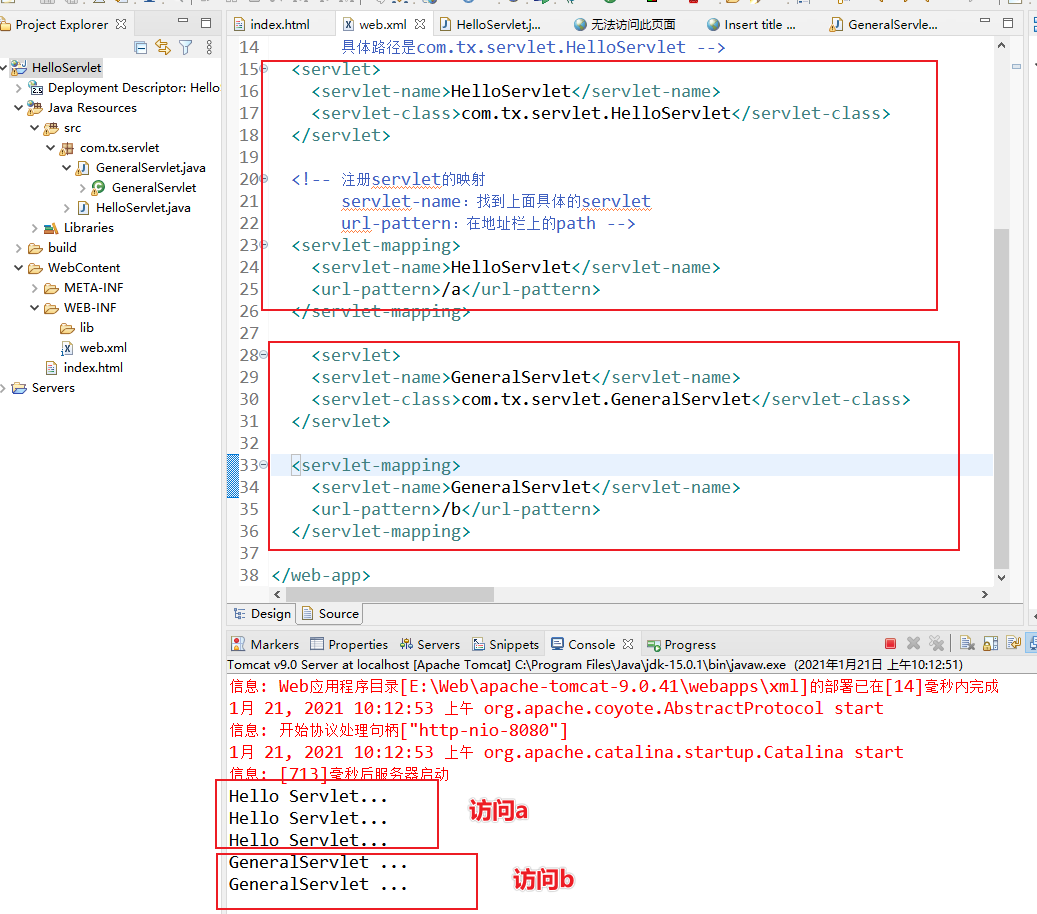Viewport: 1037px width, 914px height.
Task: Collapse the HelloServlet project node
Action: [3, 67]
